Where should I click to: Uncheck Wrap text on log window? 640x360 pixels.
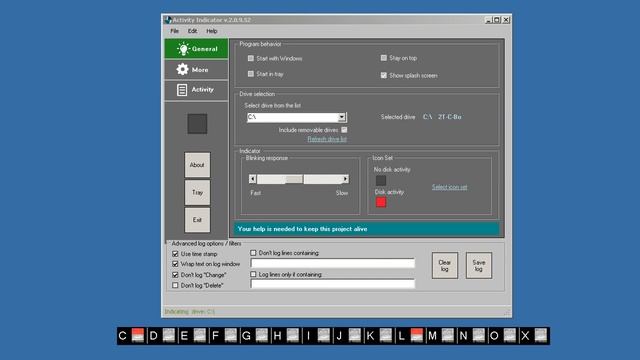[175, 264]
